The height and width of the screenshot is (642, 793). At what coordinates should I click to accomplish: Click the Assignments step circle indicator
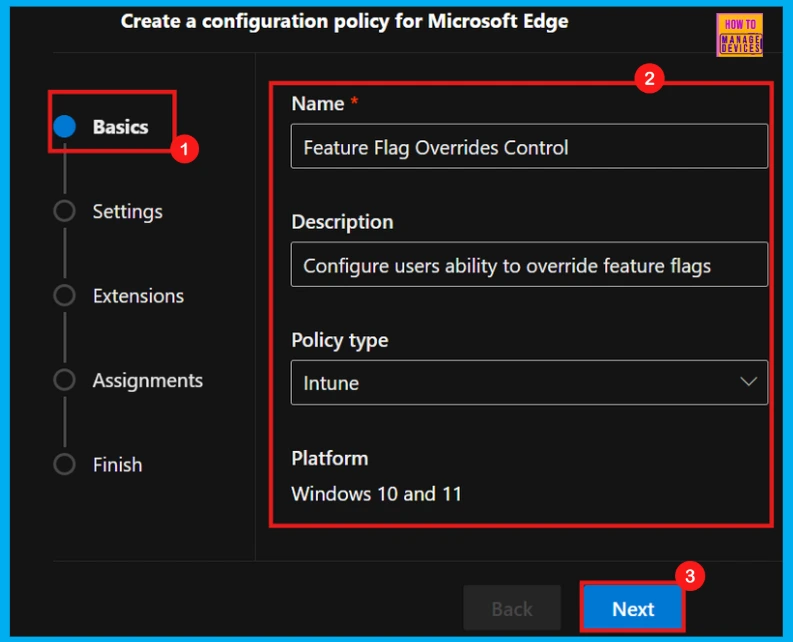65,380
